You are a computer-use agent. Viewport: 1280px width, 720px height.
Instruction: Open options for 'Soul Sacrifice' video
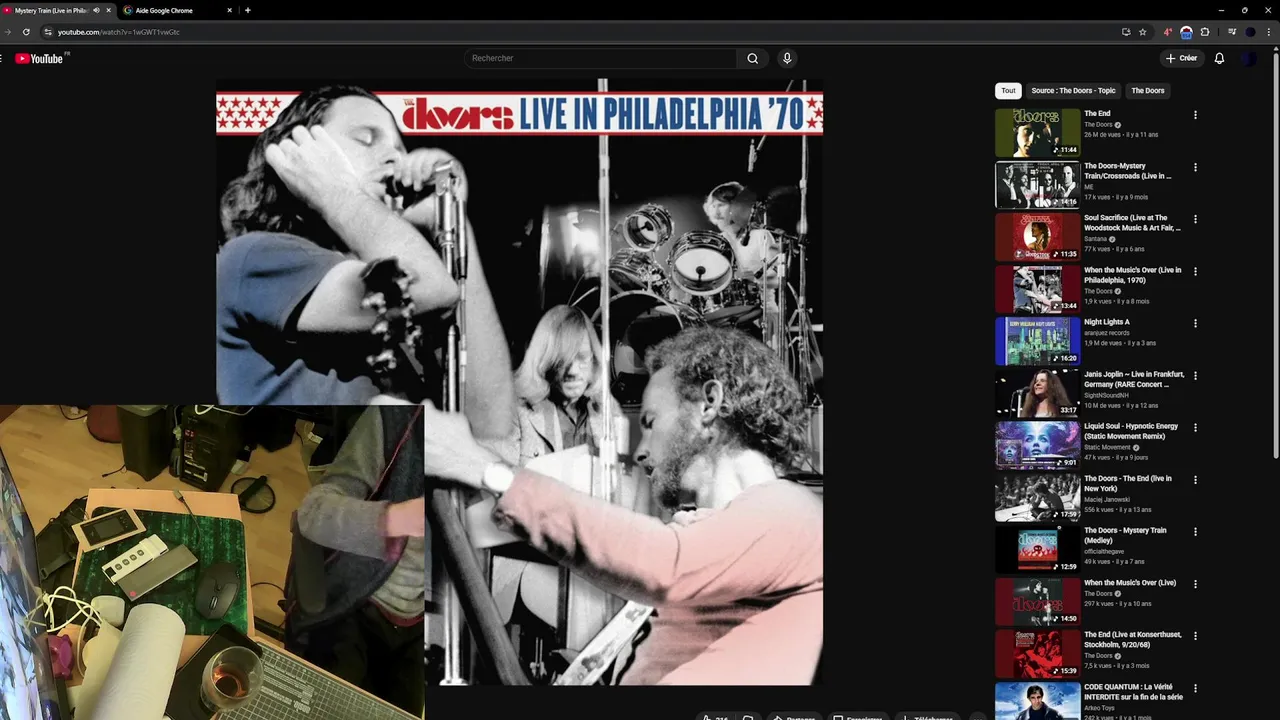click(x=1195, y=219)
